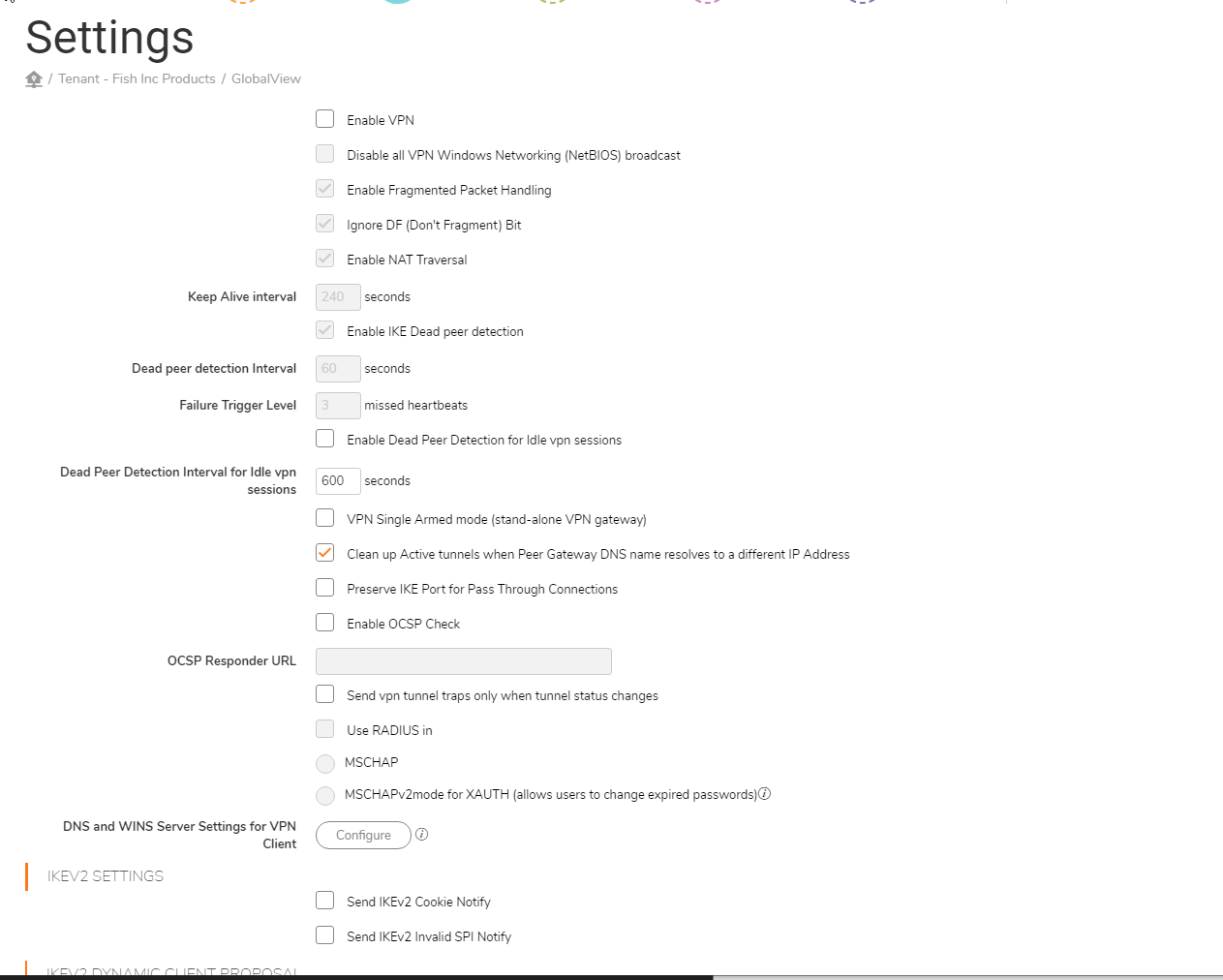Select the MSCHAP radio button
The width and height of the screenshot is (1223, 980).
[x=325, y=763]
